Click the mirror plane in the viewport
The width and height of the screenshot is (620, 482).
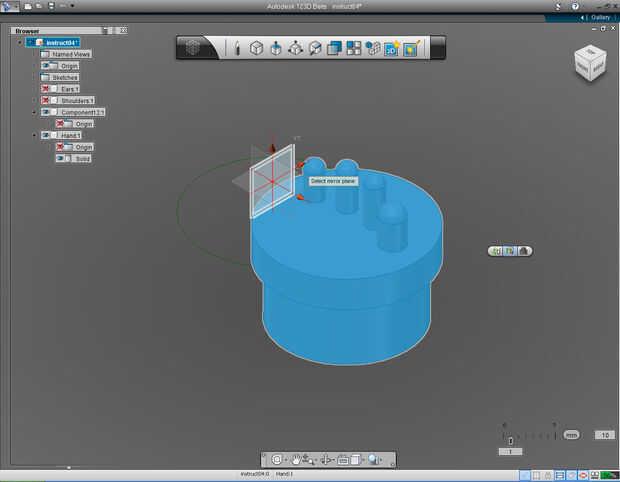click(272, 181)
